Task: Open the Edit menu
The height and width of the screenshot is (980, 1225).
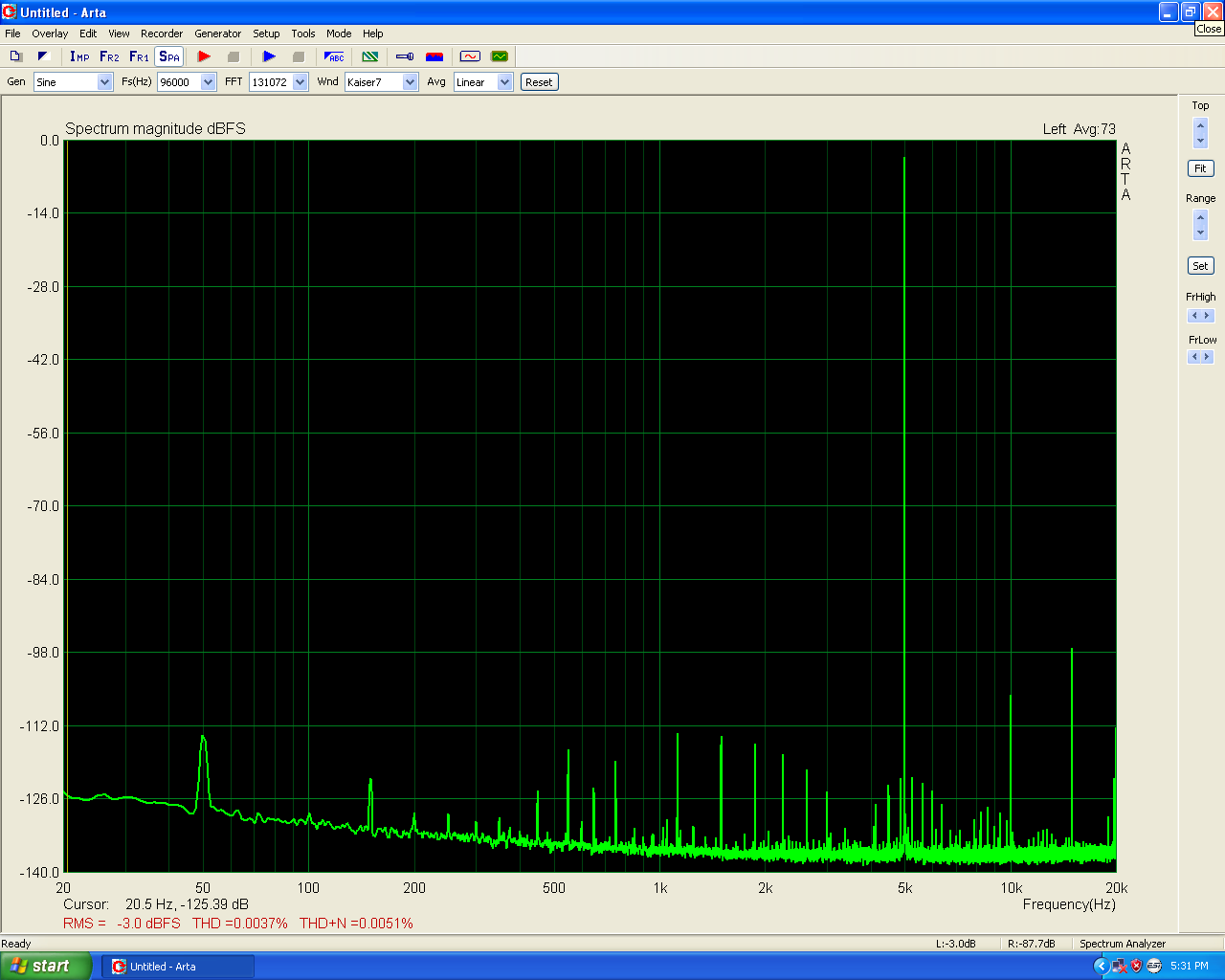Action: [x=88, y=33]
